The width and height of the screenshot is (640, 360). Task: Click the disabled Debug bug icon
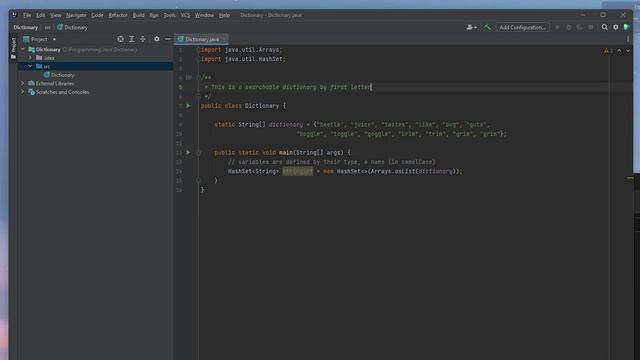(568, 27)
